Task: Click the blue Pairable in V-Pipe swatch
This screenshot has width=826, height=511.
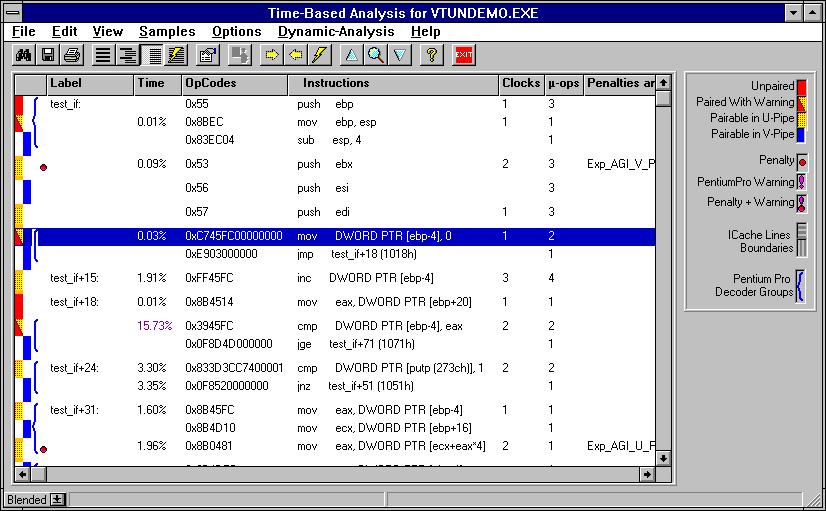Action: [801, 133]
